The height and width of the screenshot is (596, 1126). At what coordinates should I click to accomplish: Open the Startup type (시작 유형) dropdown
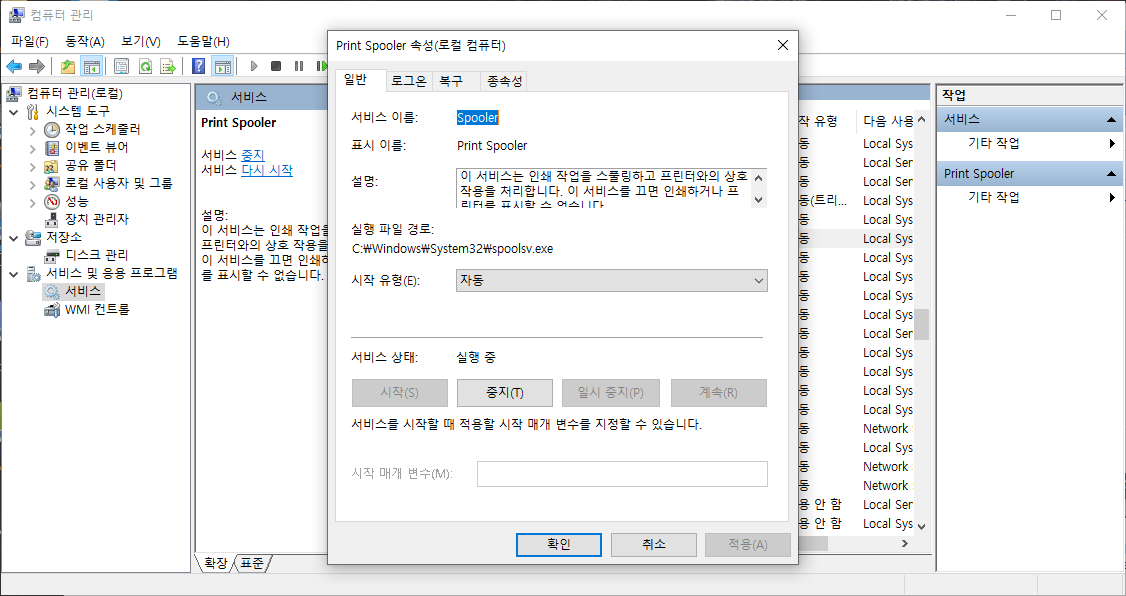tap(612, 280)
